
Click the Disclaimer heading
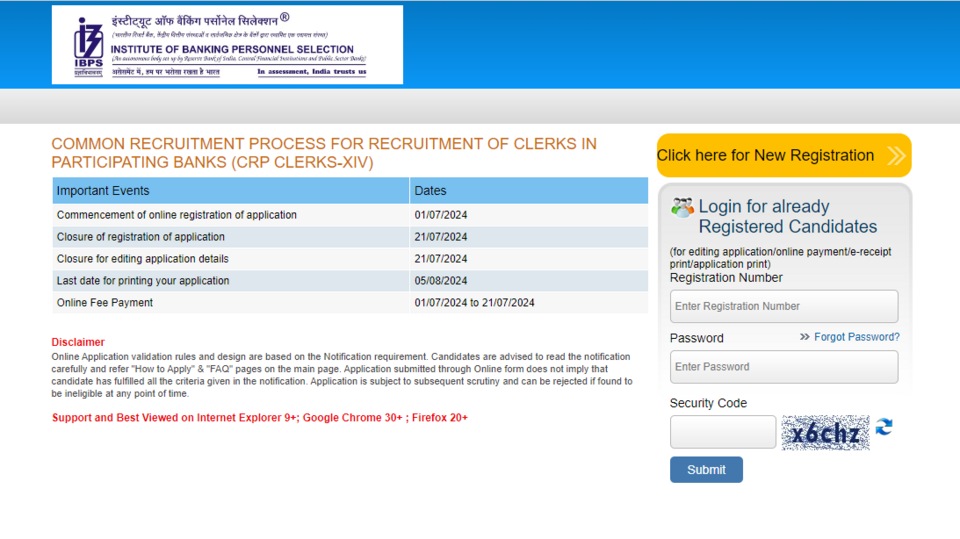pos(78,342)
